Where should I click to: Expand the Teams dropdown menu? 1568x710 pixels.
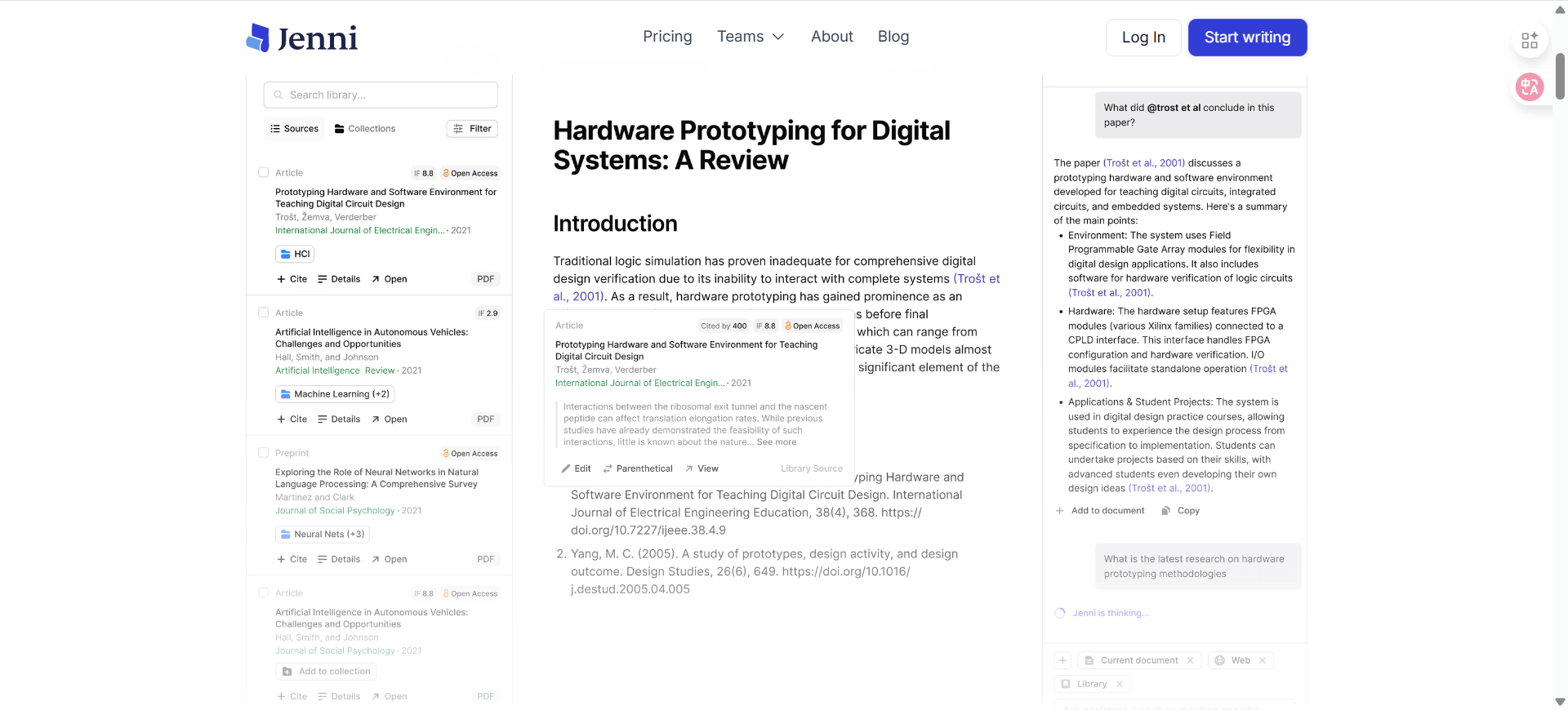[x=750, y=37]
